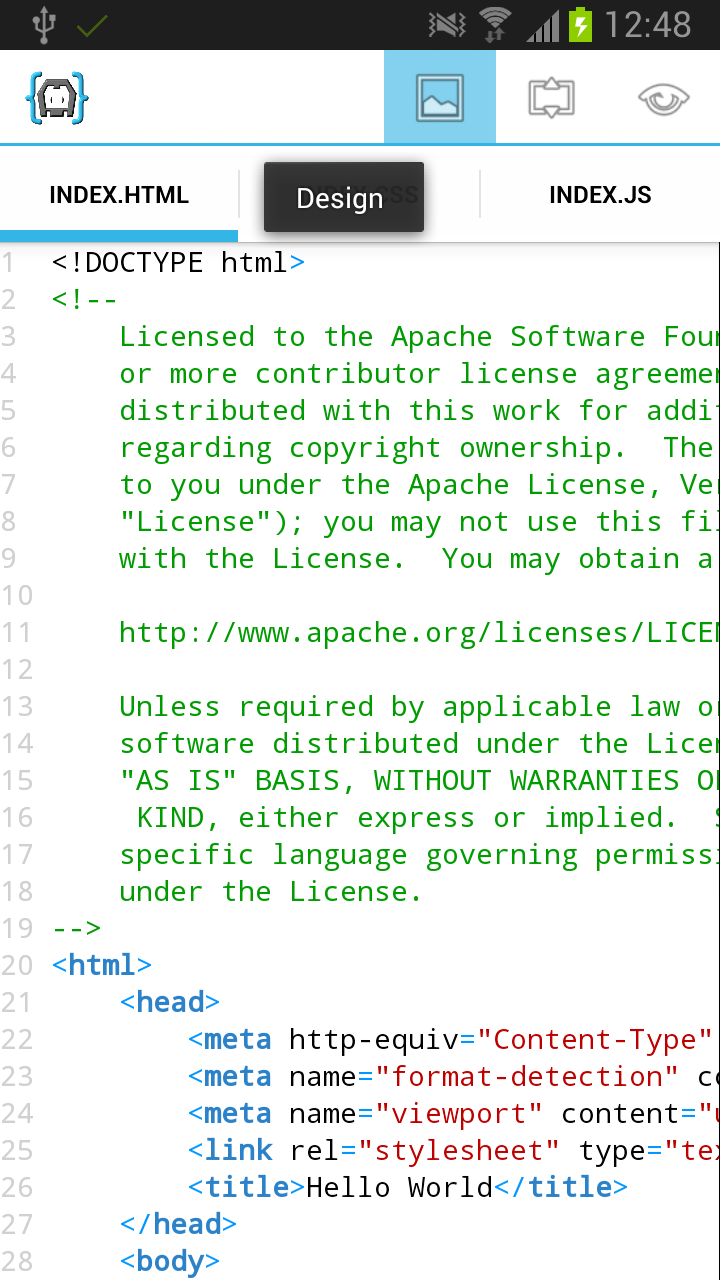720x1280 pixels.
Task: Place cursor on the DOCTYPE html line
Action: (179, 263)
